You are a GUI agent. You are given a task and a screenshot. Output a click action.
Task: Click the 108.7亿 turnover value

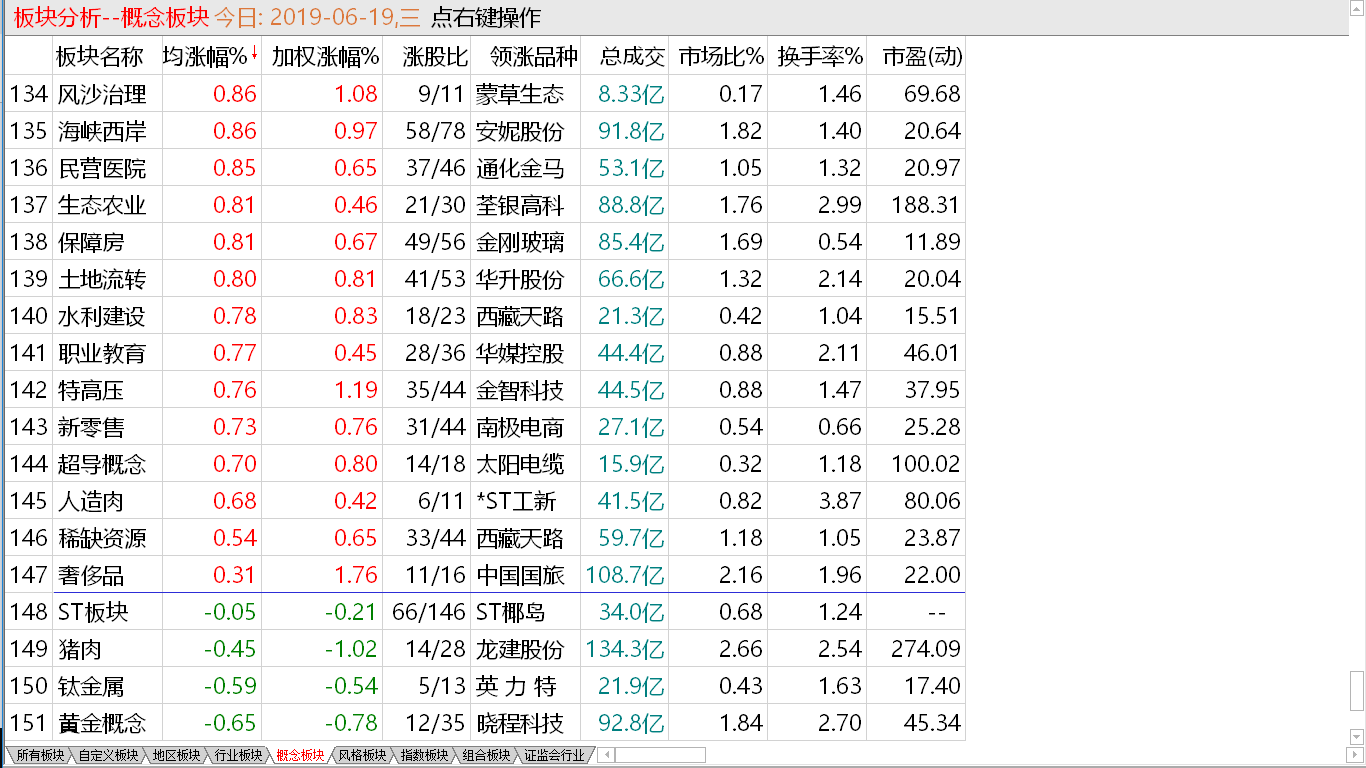click(625, 575)
